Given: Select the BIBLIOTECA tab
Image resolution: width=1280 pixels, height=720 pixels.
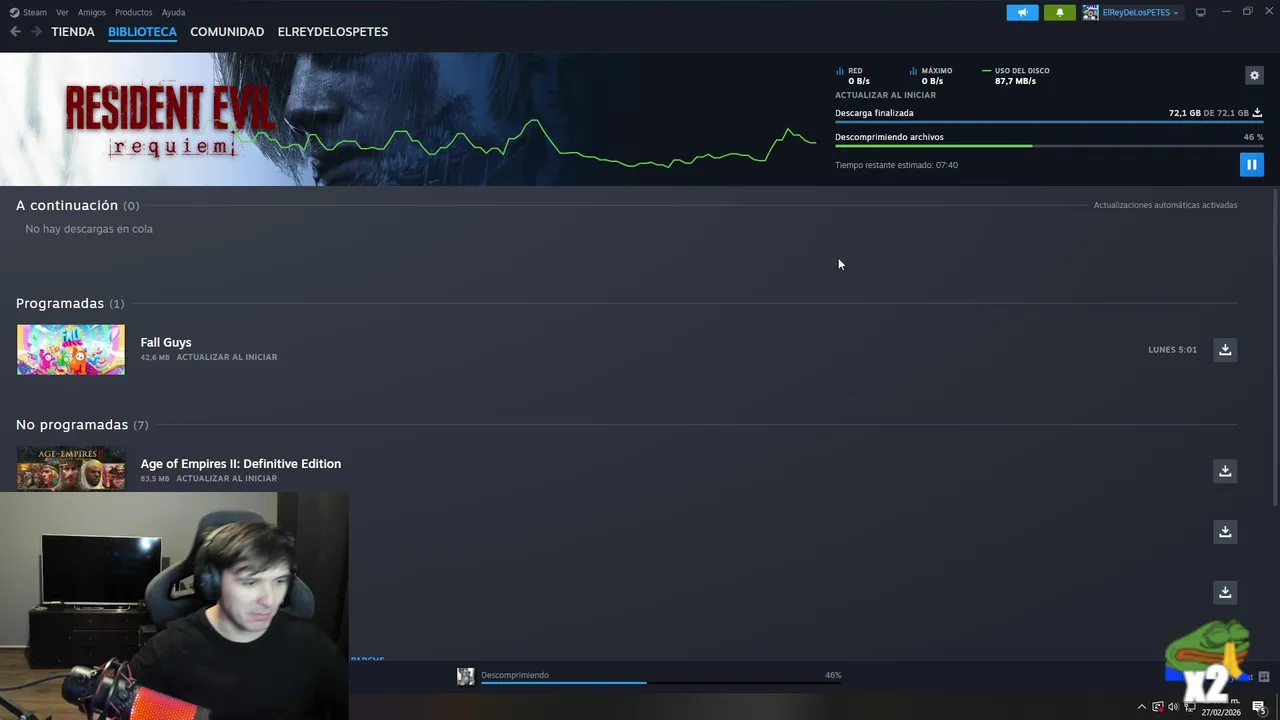Looking at the screenshot, I should coord(142,32).
